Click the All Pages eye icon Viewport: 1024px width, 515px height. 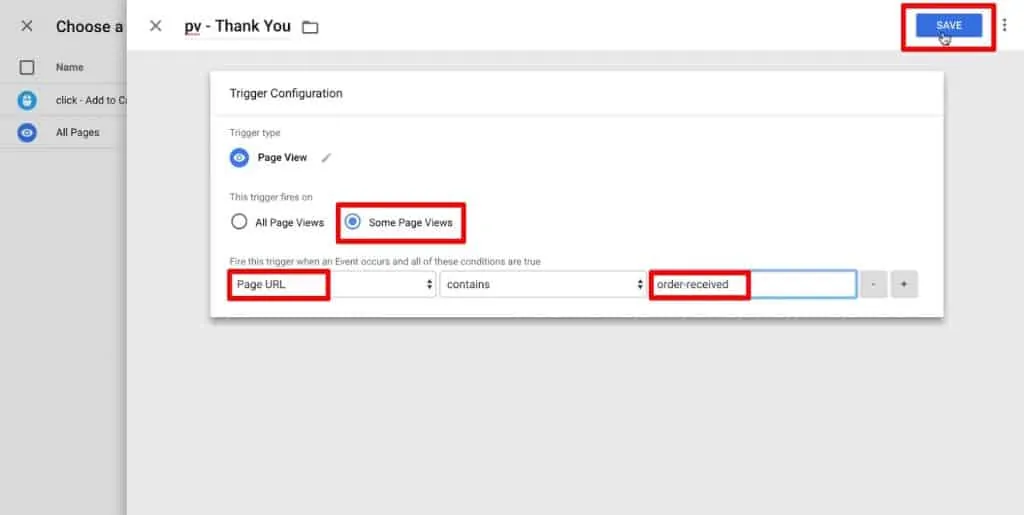pyautogui.click(x=27, y=133)
